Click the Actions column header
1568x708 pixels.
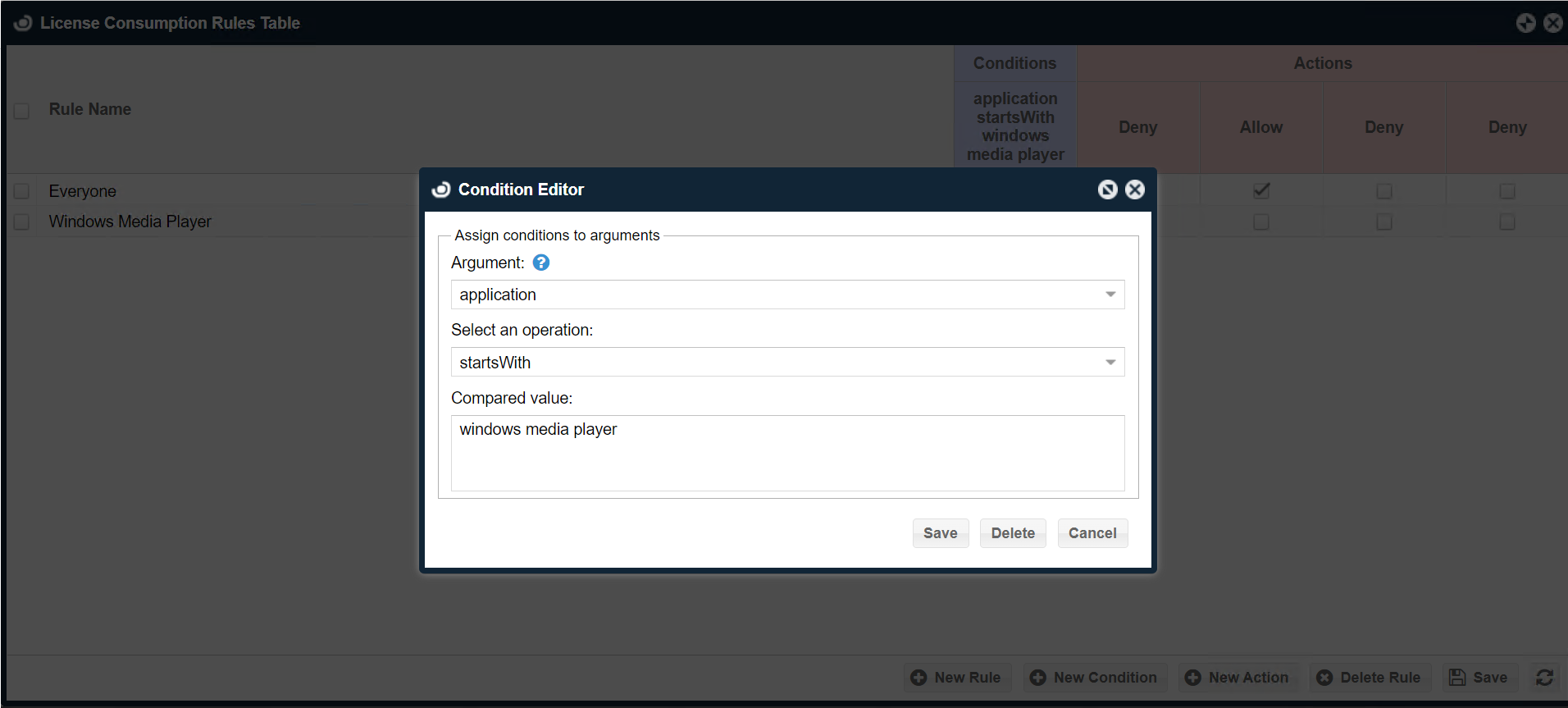1322,63
